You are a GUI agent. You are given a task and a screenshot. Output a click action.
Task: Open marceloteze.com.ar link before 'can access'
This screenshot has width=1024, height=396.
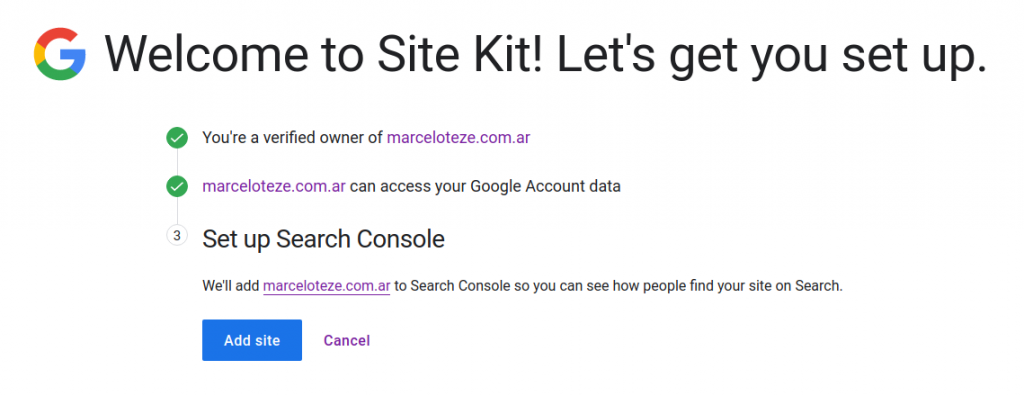(274, 186)
